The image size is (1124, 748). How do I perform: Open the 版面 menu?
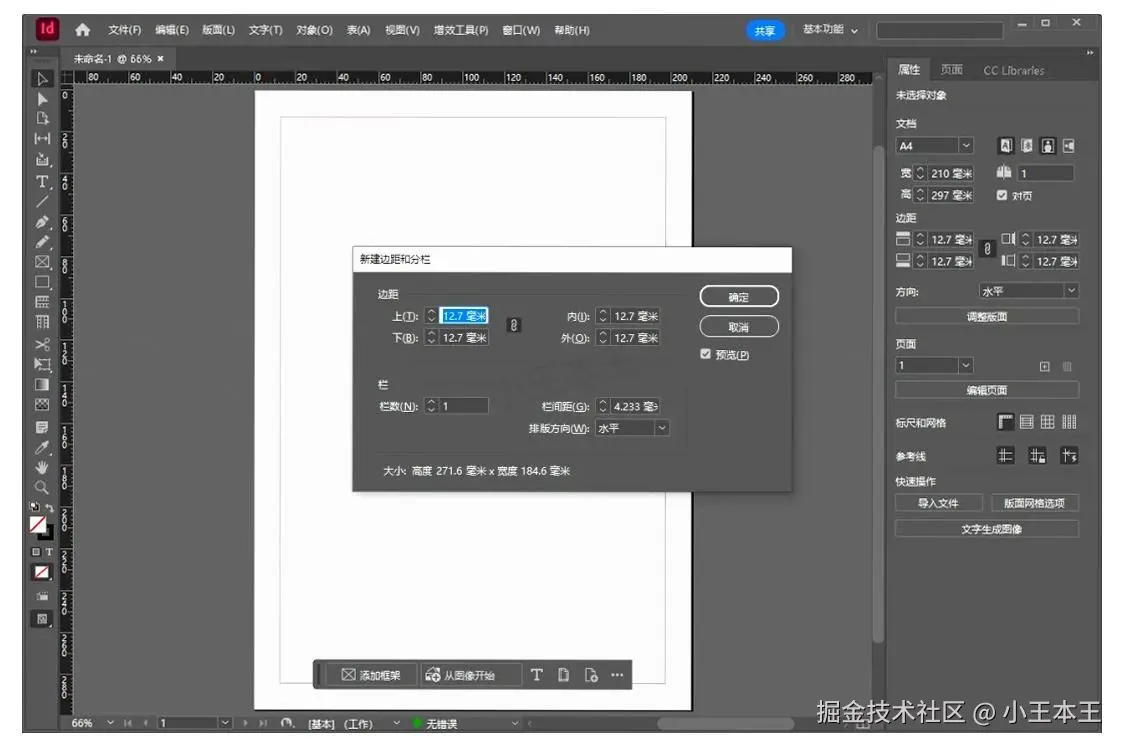(x=219, y=30)
